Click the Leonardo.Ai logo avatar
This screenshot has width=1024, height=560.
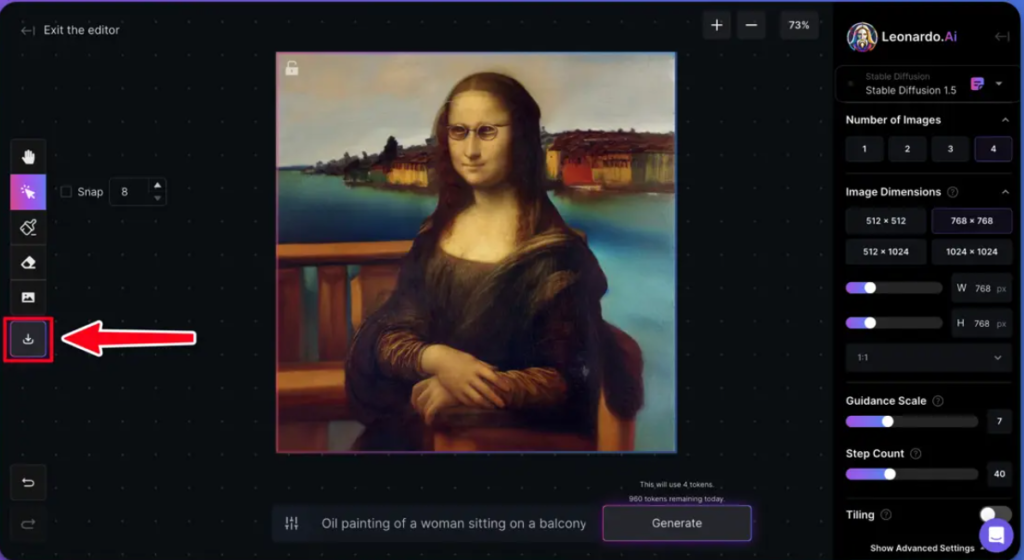click(861, 37)
